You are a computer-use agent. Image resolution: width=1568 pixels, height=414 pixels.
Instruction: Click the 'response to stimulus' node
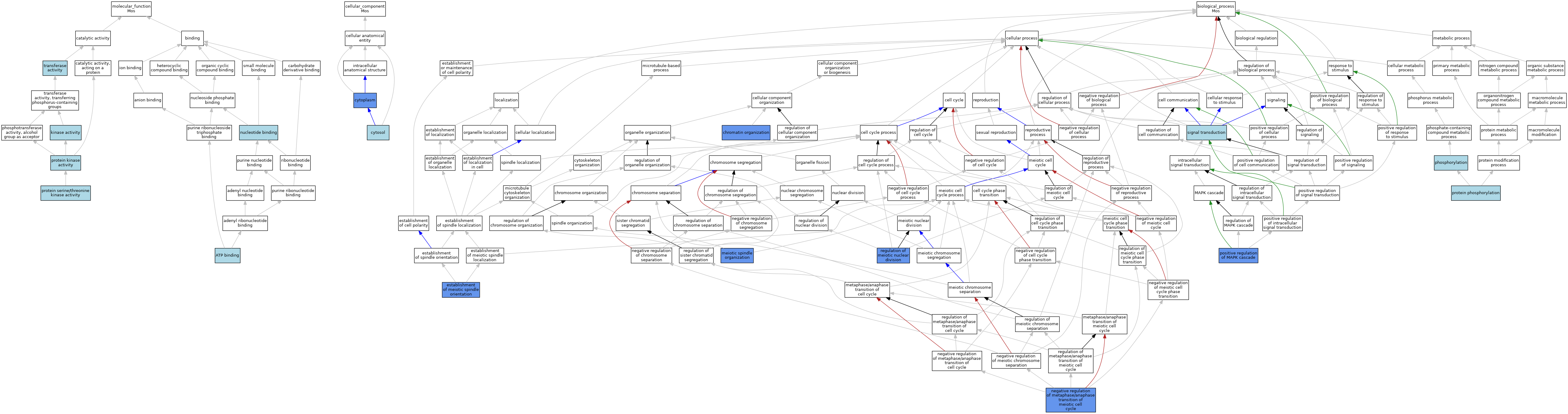pos(1340,68)
